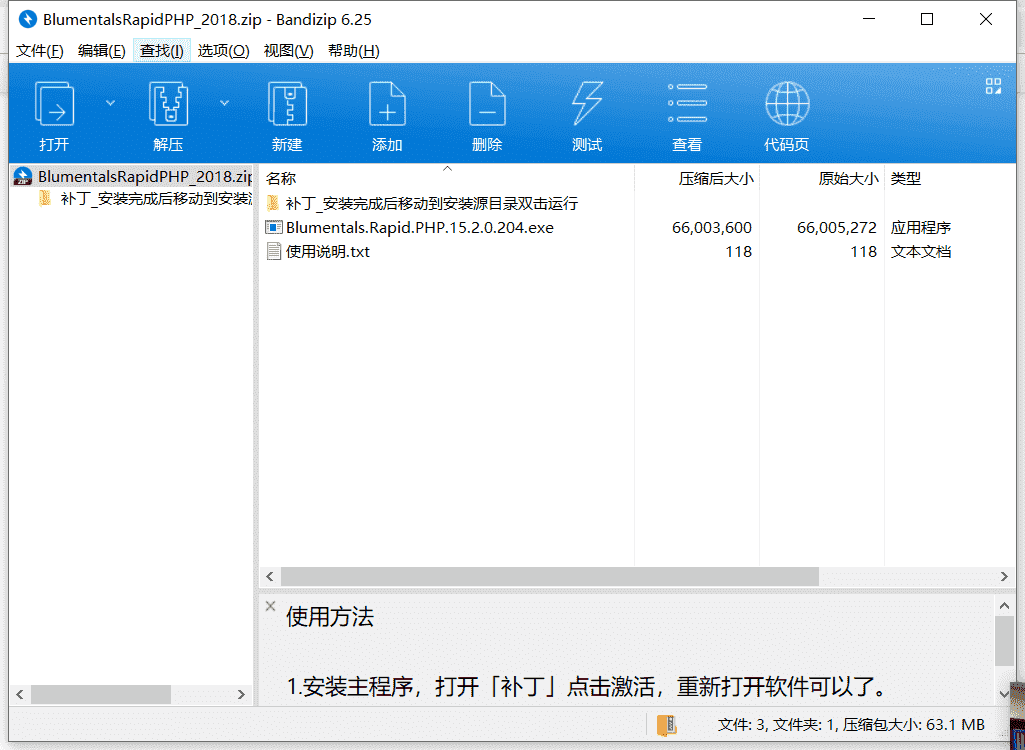Click the status bar text 压缩包大小: 63.1 MB
This screenshot has height=750, width=1025.
pos(914,724)
